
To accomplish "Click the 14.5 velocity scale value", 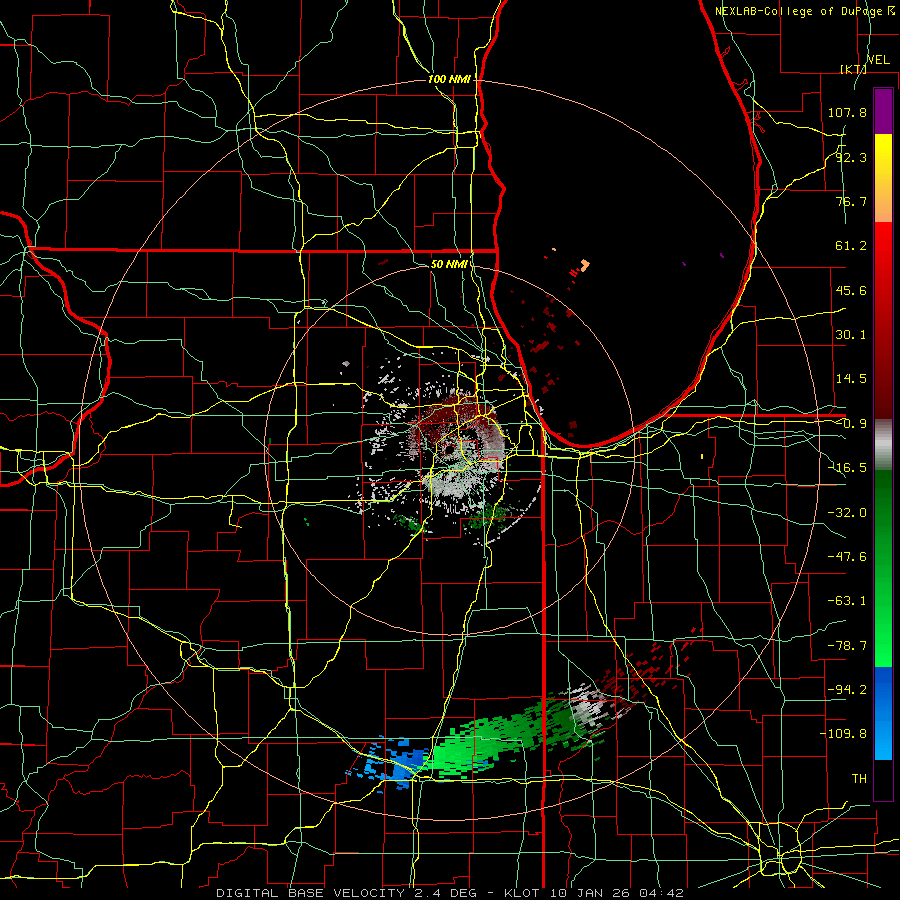I will [x=851, y=379].
